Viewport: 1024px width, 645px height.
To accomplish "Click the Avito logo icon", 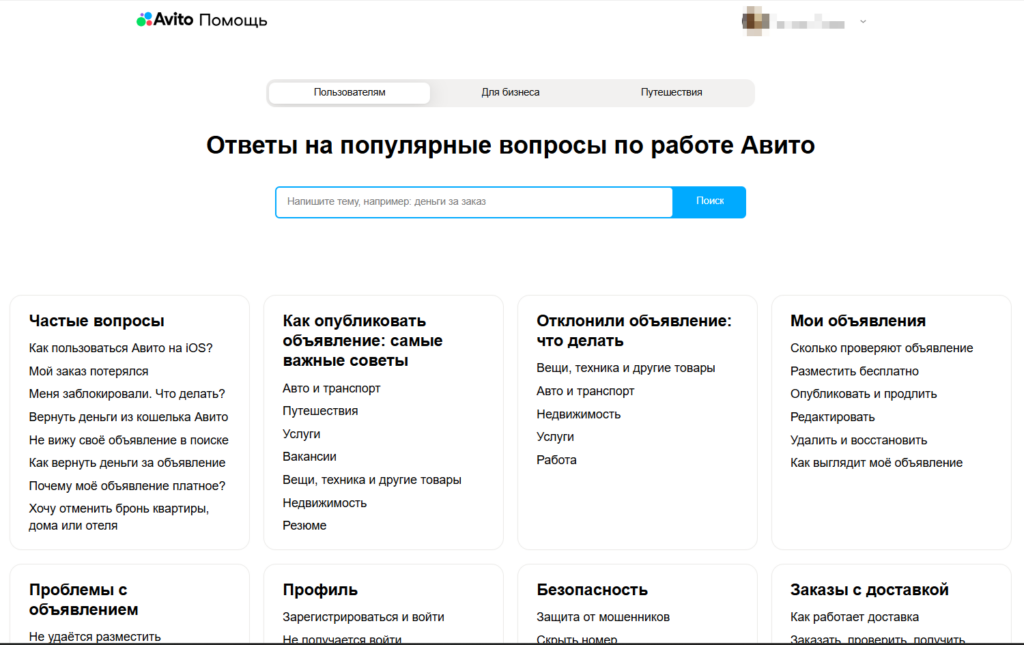I will [x=144, y=20].
